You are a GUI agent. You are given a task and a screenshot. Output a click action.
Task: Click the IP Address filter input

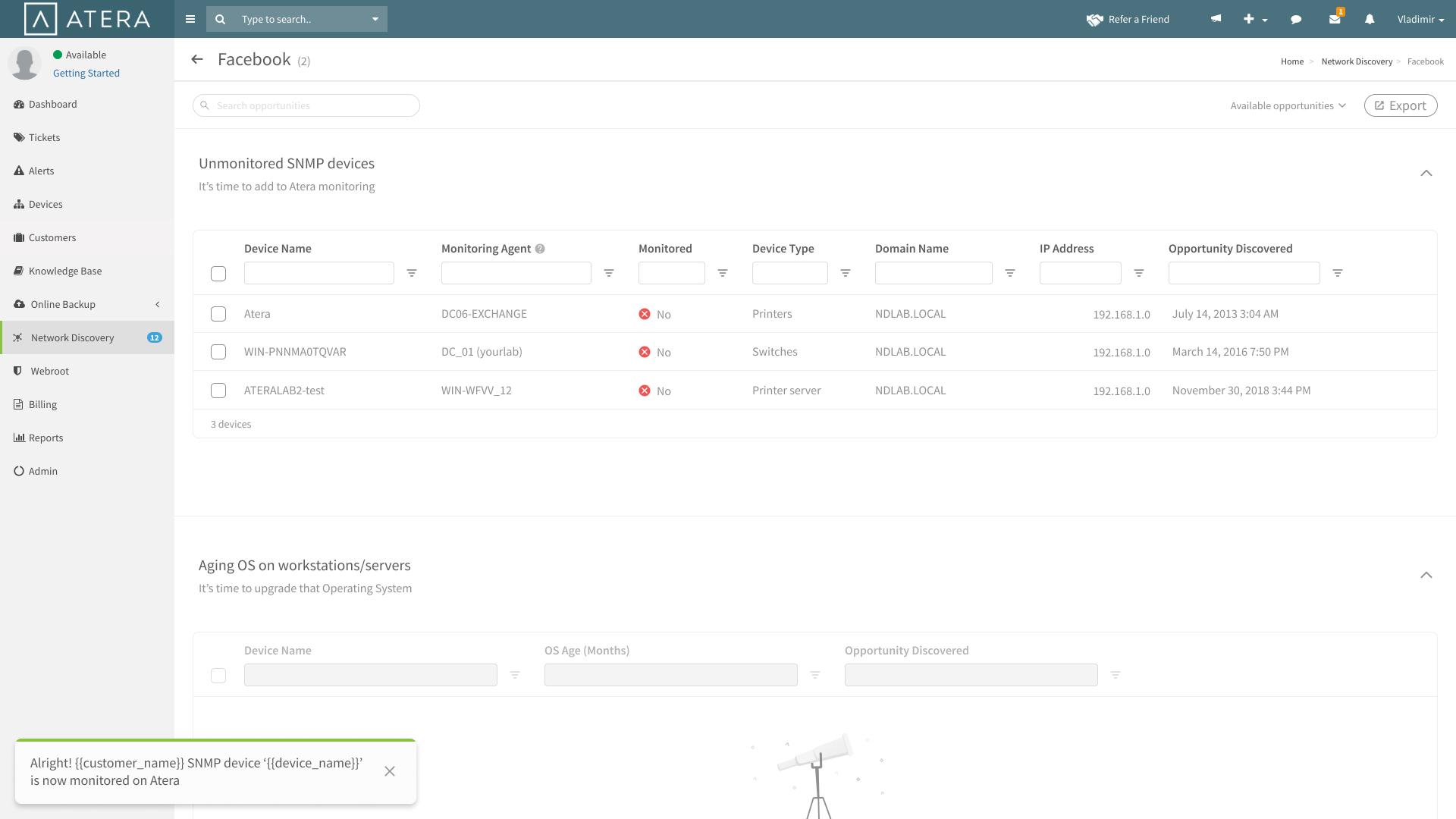point(1081,273)
